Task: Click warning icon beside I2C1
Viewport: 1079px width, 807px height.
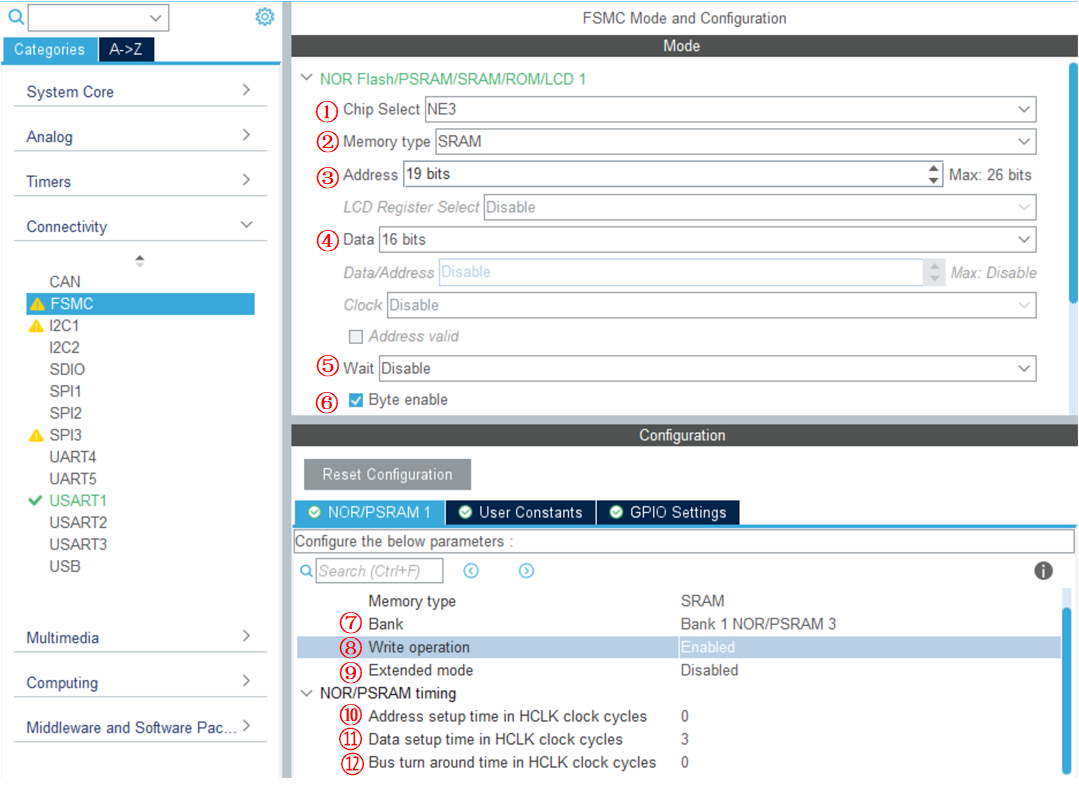Action: 37,326
